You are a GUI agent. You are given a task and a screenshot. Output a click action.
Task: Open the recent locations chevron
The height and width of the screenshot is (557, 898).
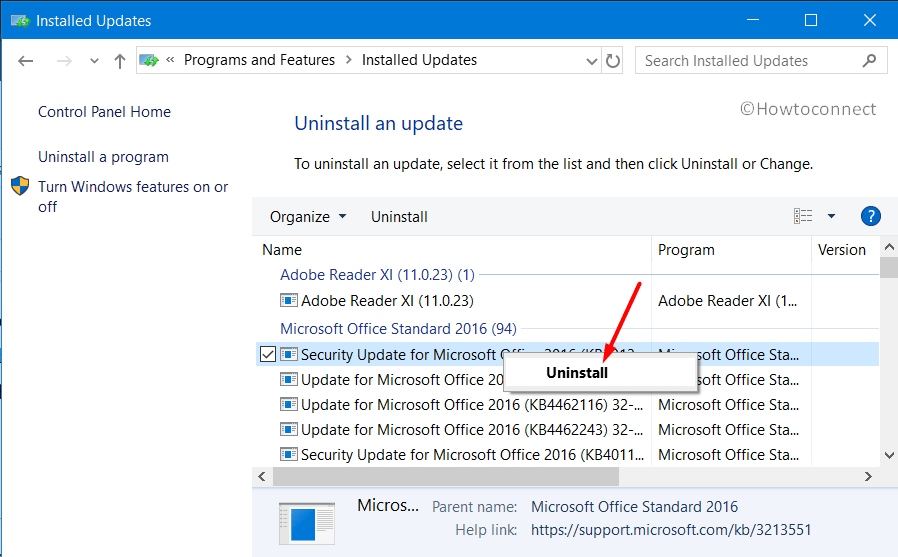point(94,61)
